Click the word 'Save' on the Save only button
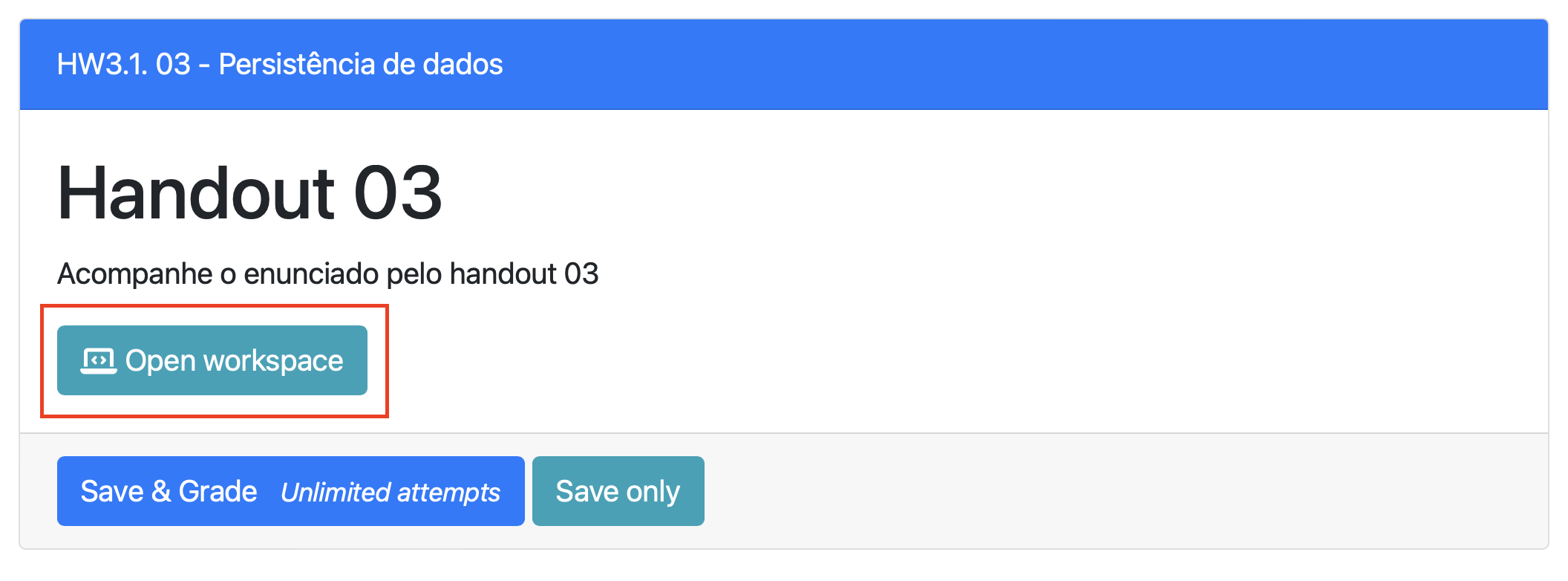Screen dimensions: 1568x581 [x=587, y=491]
